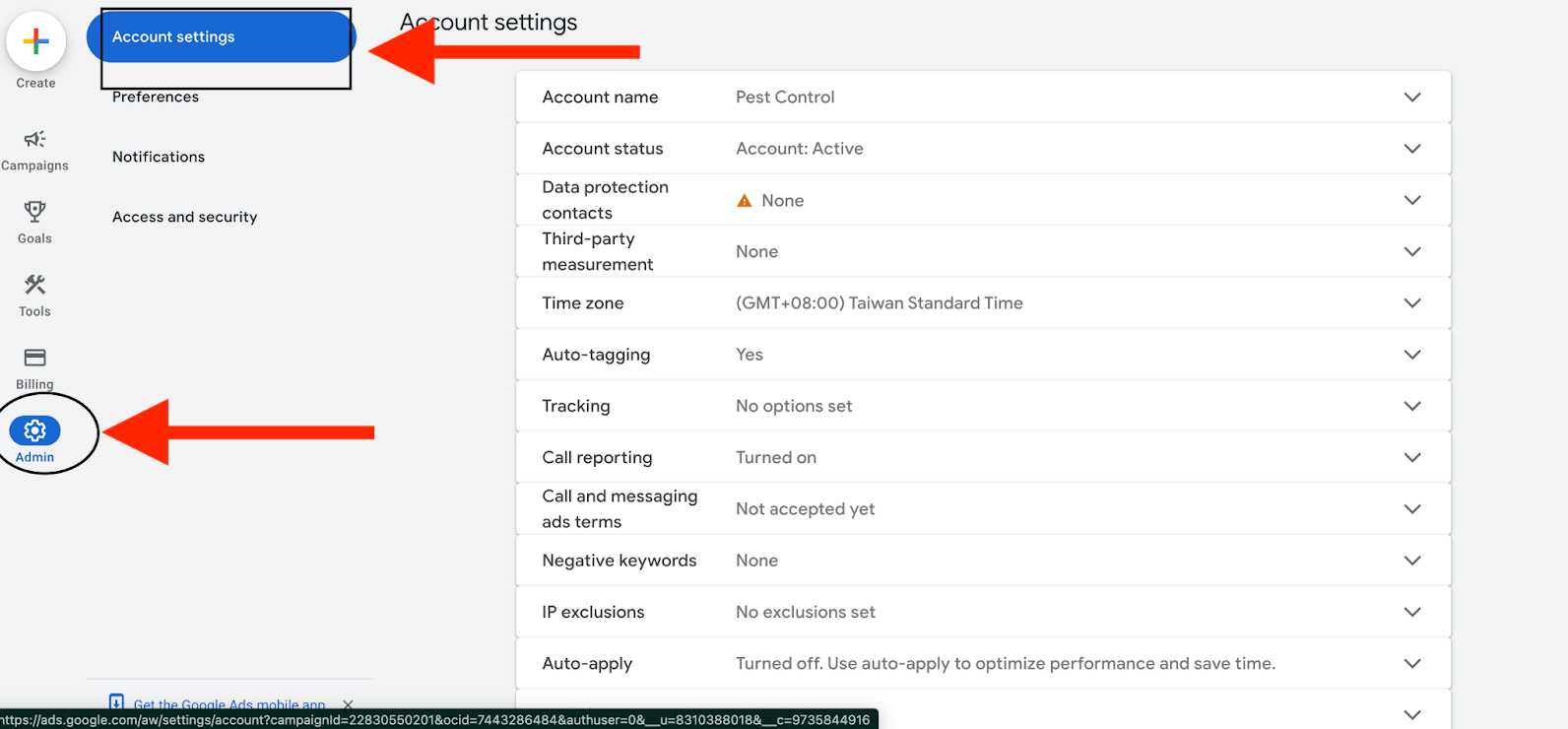1568x729 pixels.
Task: Click the No options set tracking value
Action: click(794, 406)
